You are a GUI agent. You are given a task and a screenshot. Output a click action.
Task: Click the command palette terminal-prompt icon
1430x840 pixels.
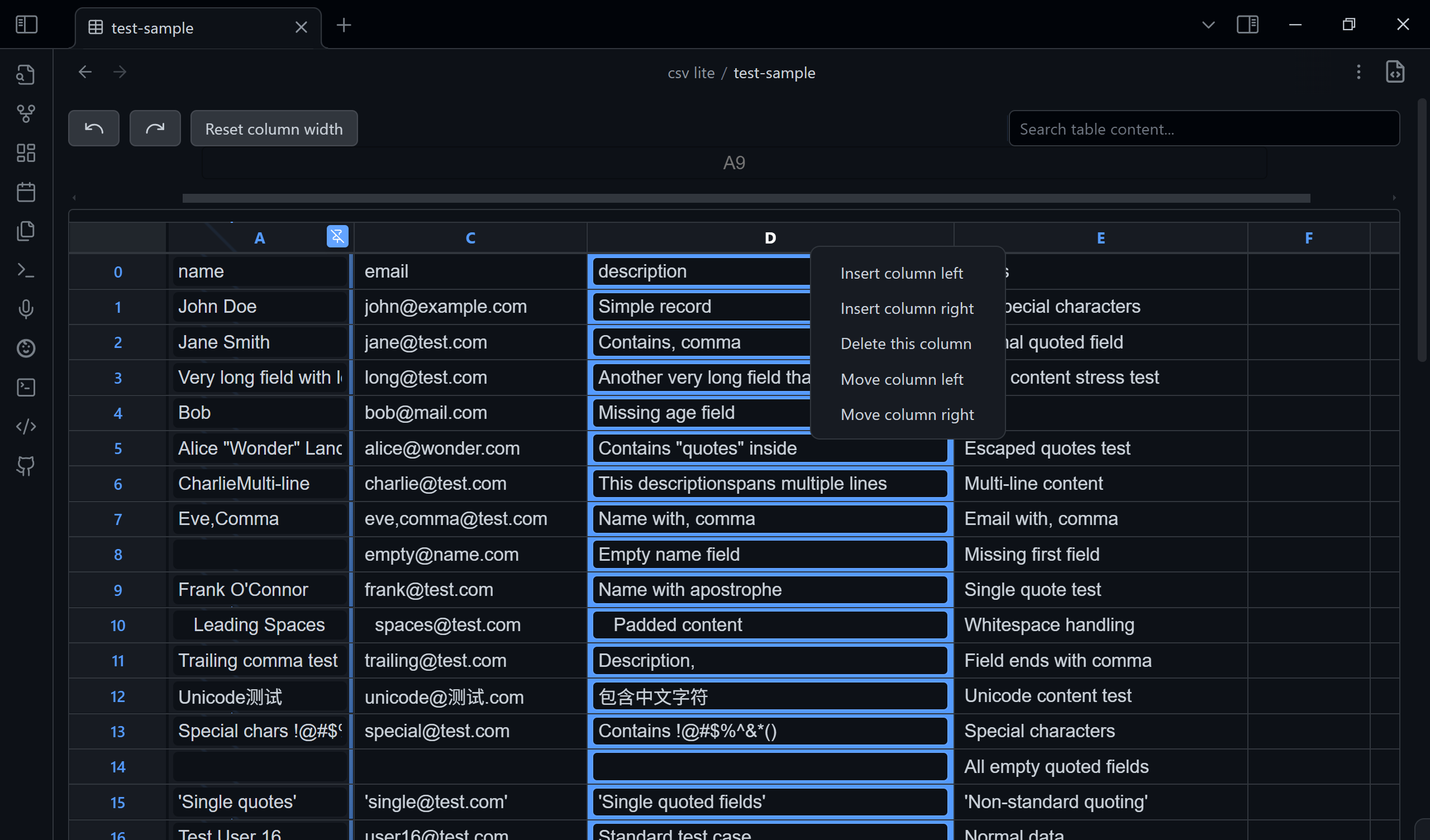[26, 270]
